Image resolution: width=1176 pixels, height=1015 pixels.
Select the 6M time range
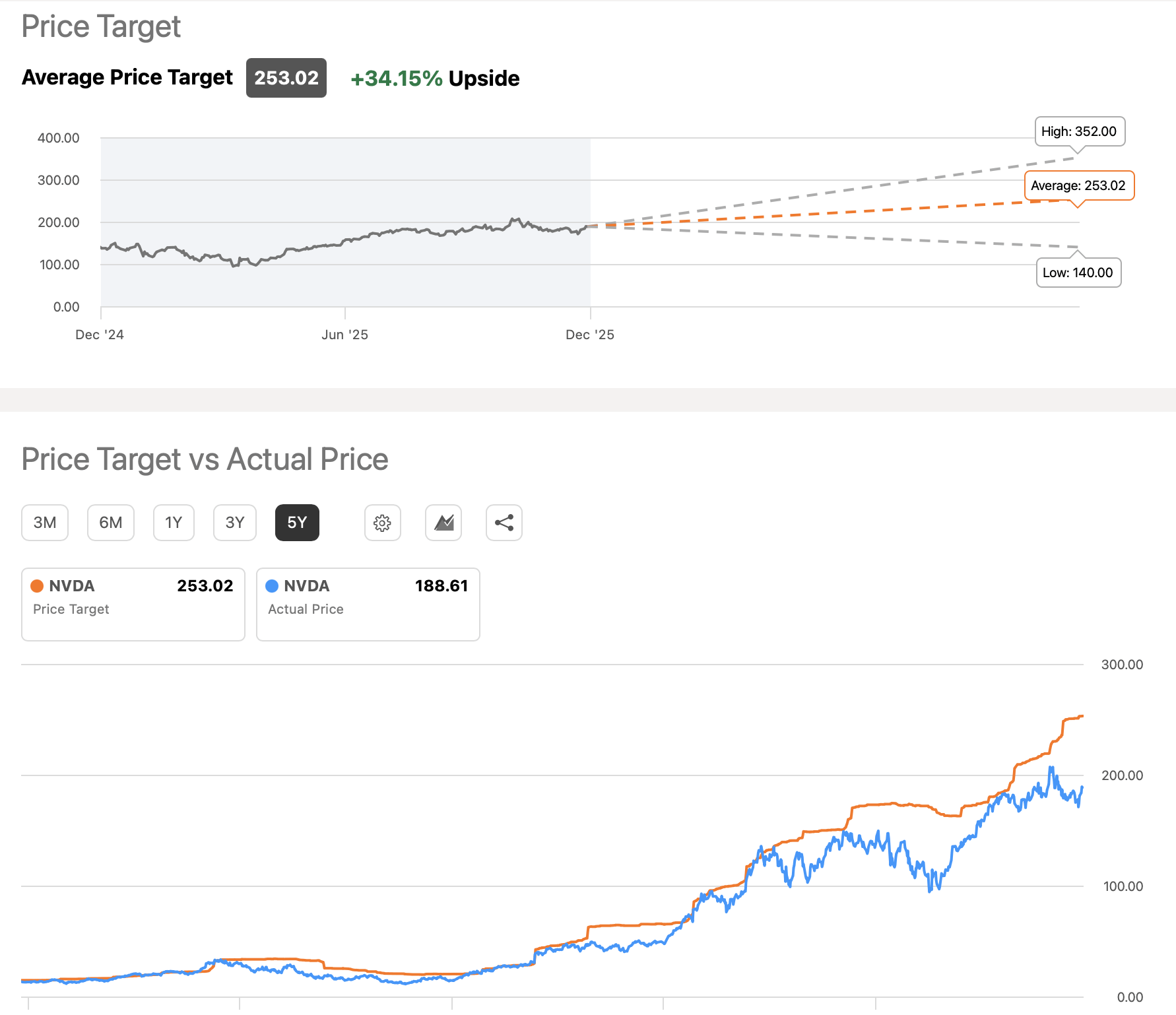pyautogui.click(x=110, y=522)
